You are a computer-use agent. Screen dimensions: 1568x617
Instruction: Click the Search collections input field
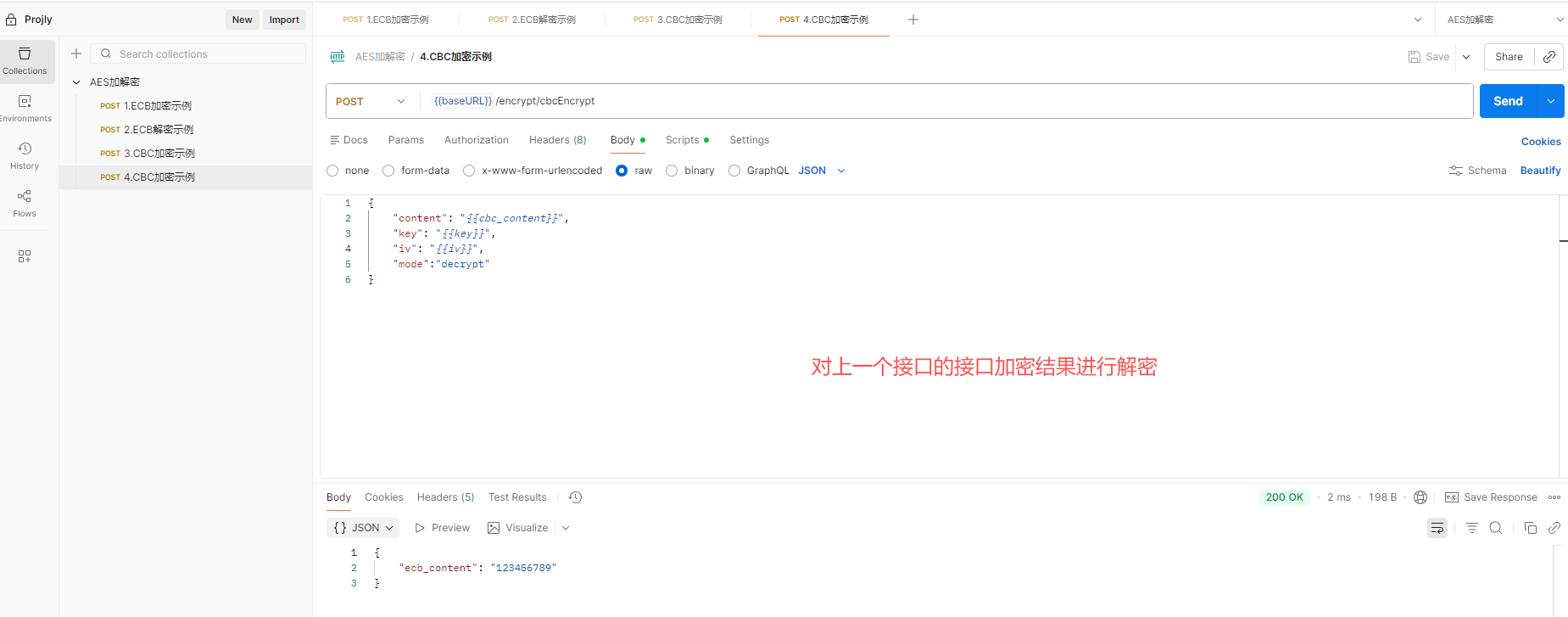(198, 53)
